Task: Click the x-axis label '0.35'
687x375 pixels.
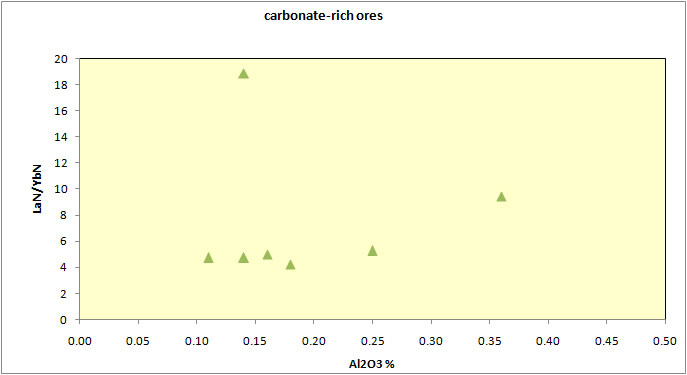Action: pyautogui.click(x=489, y=341)
